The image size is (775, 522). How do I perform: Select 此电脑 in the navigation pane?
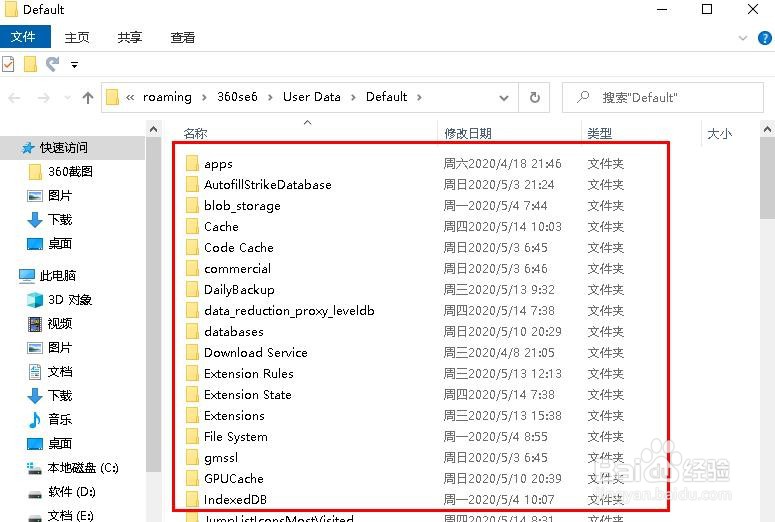[58, 275]
